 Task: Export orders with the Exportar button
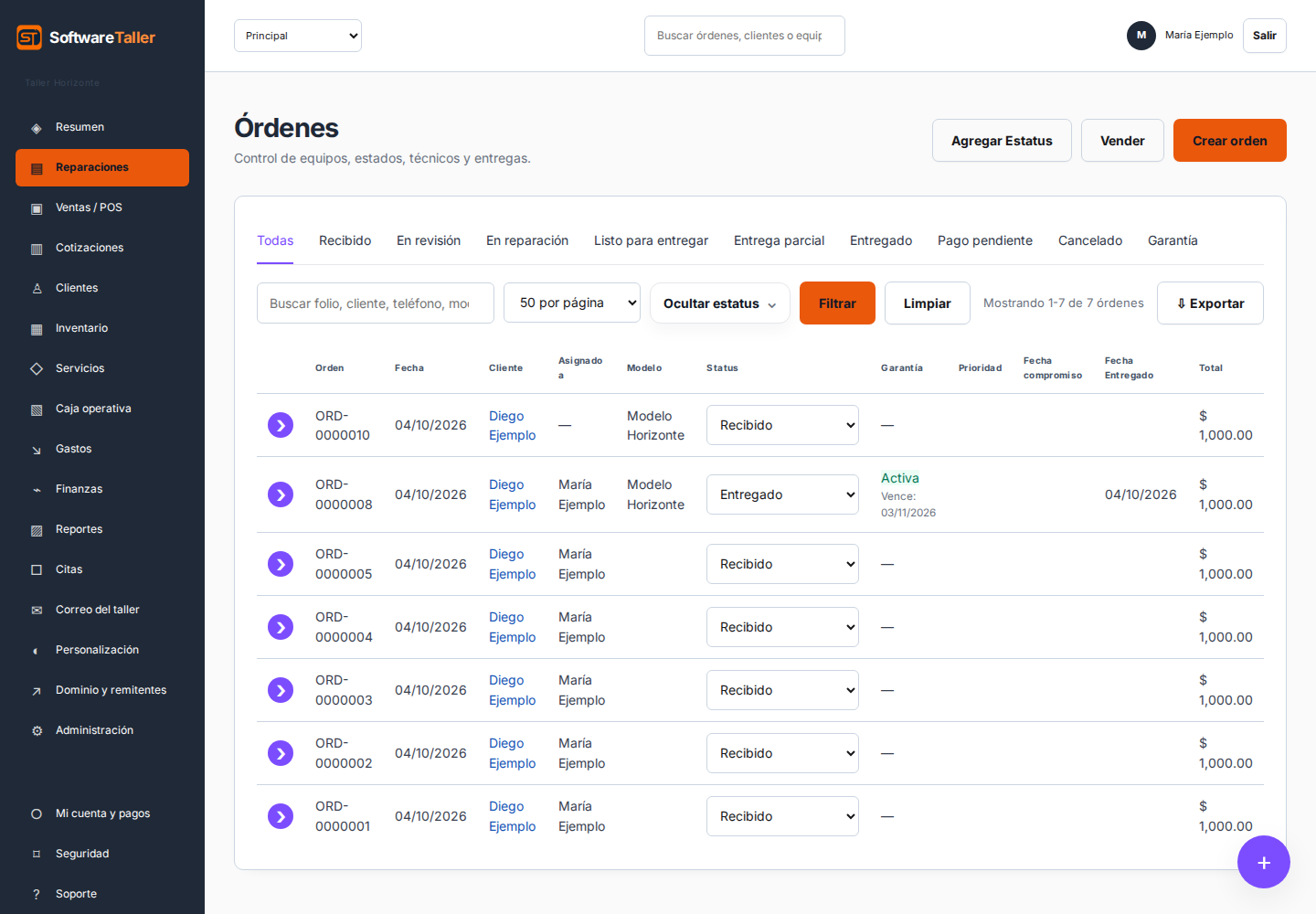(1210, 303)
